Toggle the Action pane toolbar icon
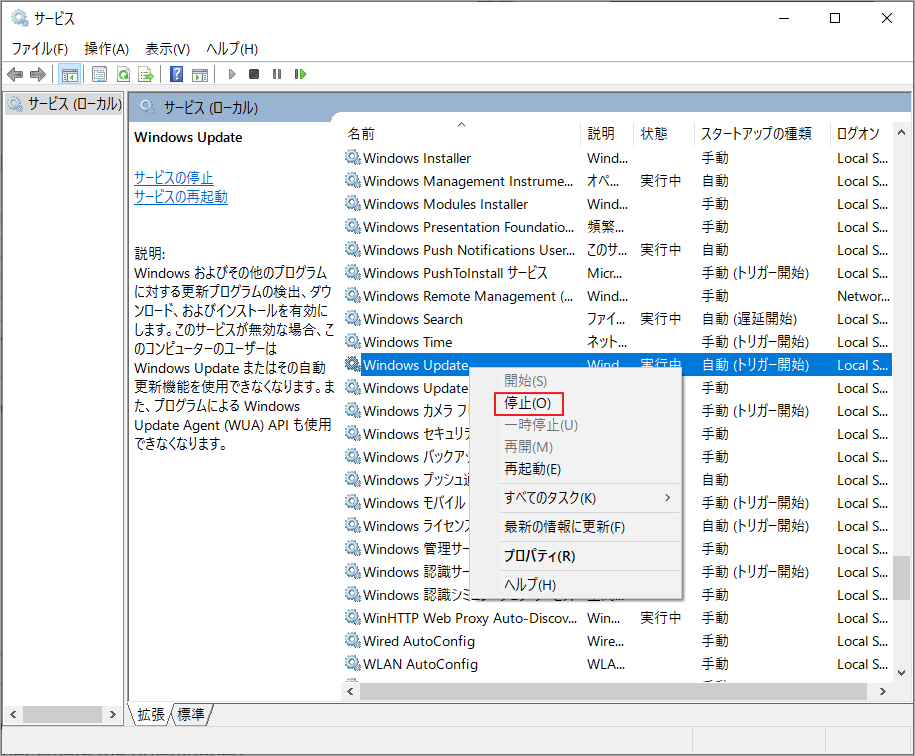Image resolution: width=915 pixels, height=756 pixels. [200, 74]
